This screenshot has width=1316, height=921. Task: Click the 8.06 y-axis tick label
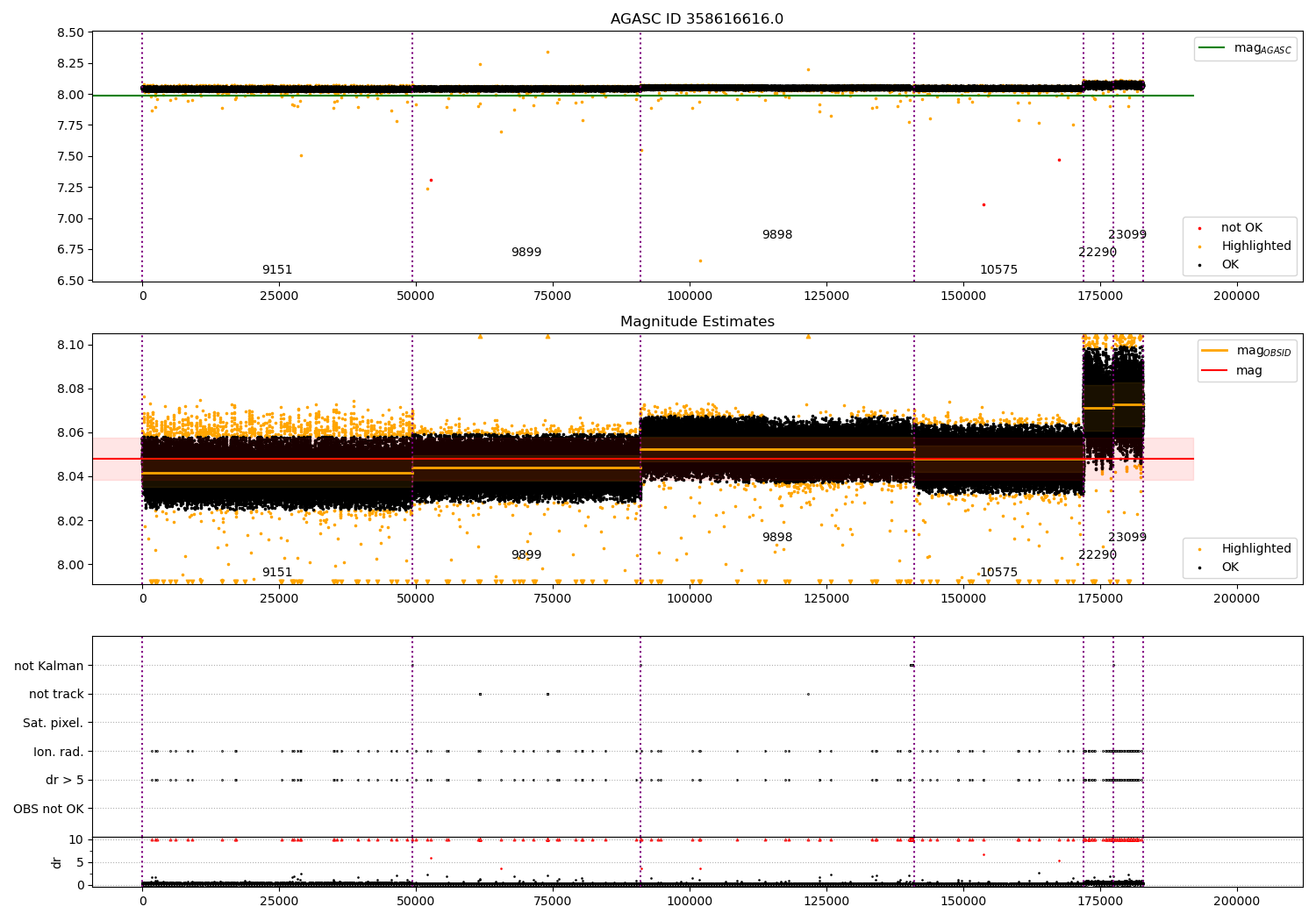pyautogui.click(x=70, y=433)
